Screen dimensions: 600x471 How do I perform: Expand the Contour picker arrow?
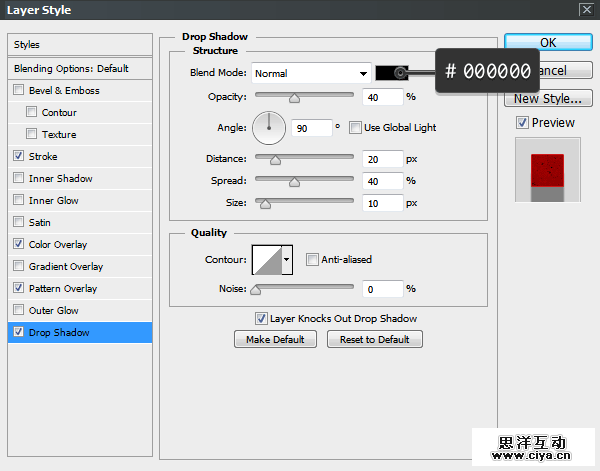pos(287,260)
